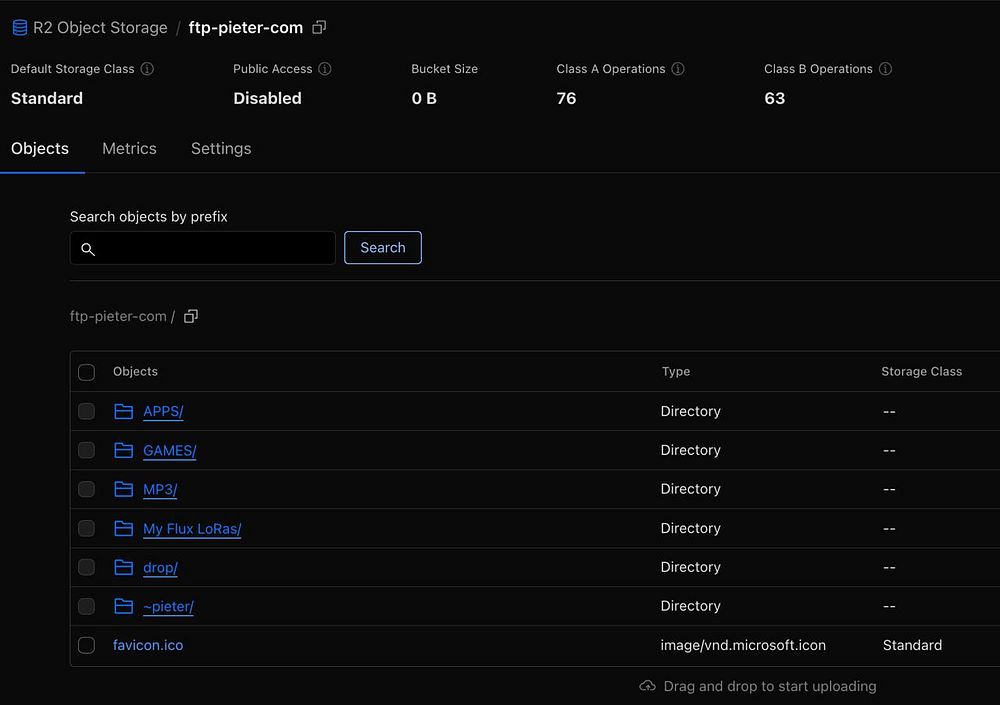1000x705 pixels.
Task: Copy the ftp-pieter-com/ path icon
Action: [191, 316]
